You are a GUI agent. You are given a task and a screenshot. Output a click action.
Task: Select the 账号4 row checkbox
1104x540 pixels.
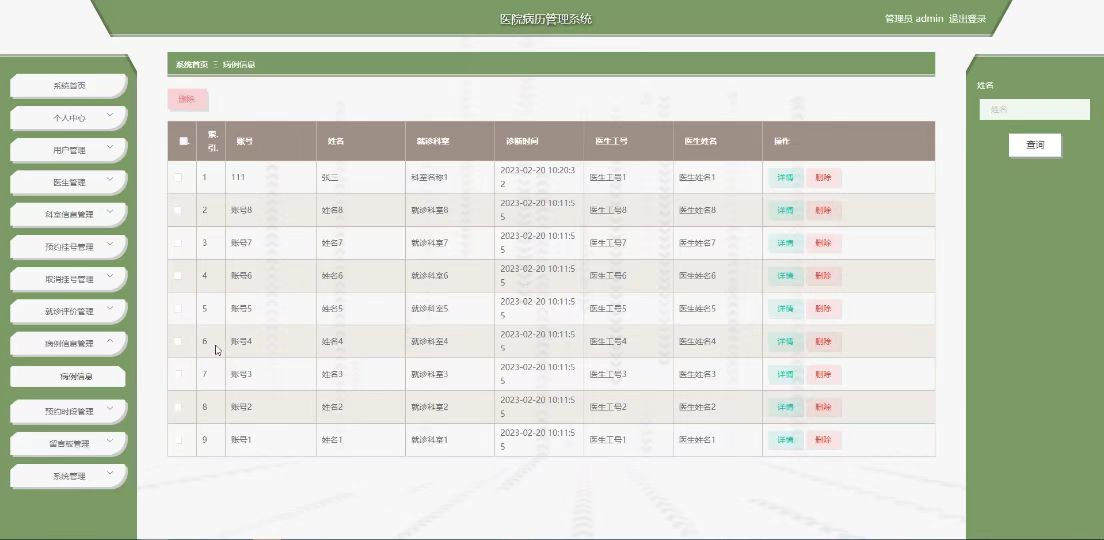[x=178, y=341]
